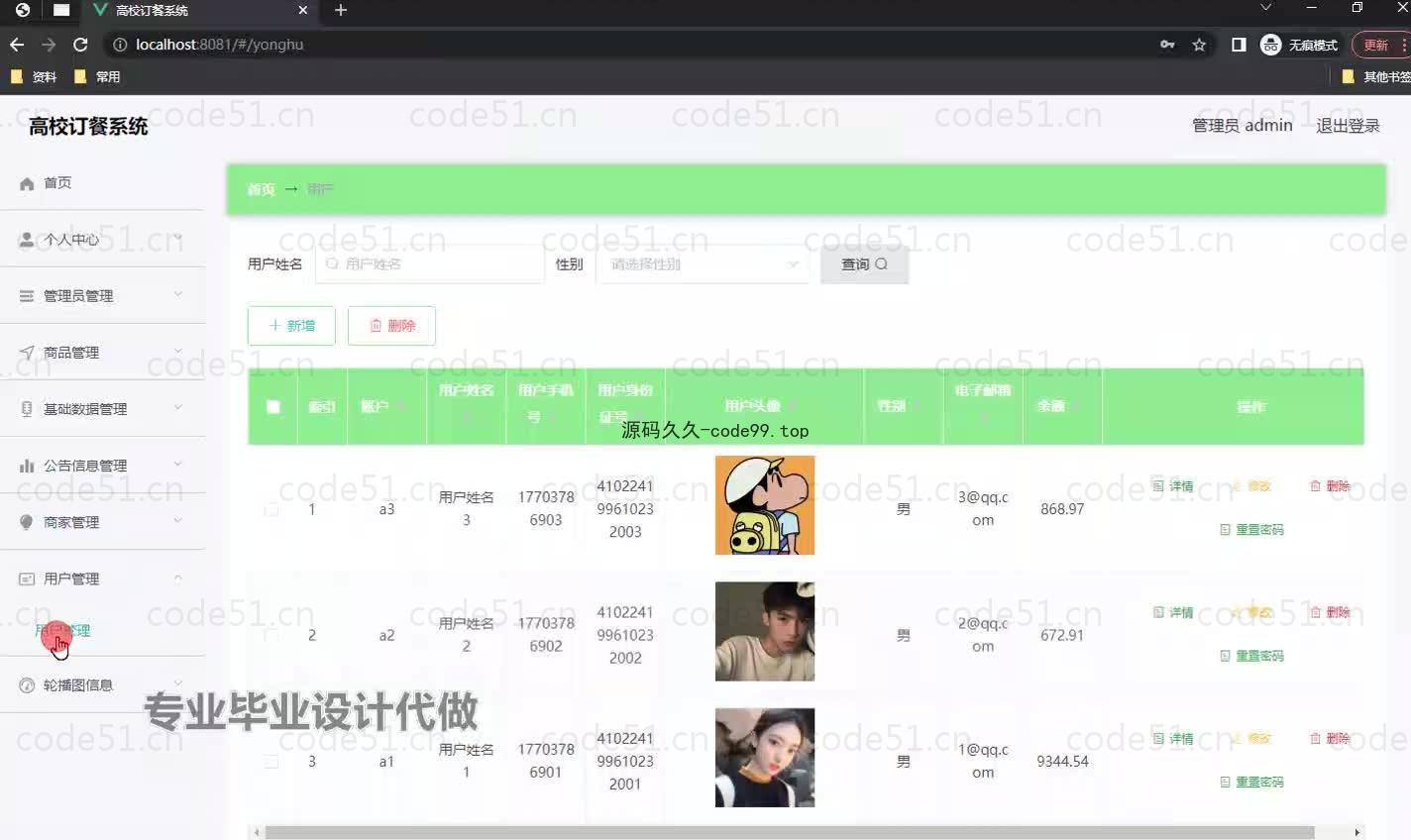Click 首页 breadcrumb link
The width and height of the screenshot is (1411, 840).
pos(261,189)
